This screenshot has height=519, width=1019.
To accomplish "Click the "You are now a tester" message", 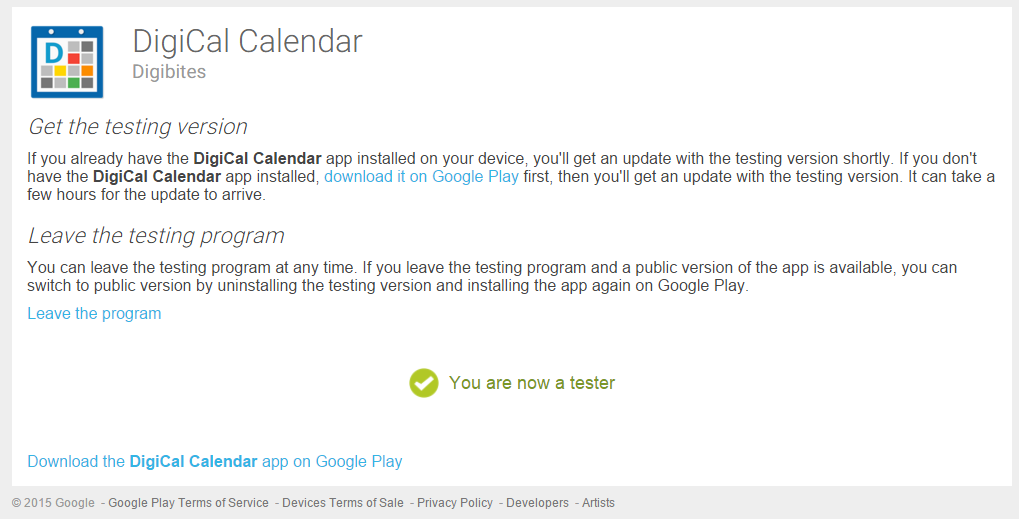I will [532, 383].
